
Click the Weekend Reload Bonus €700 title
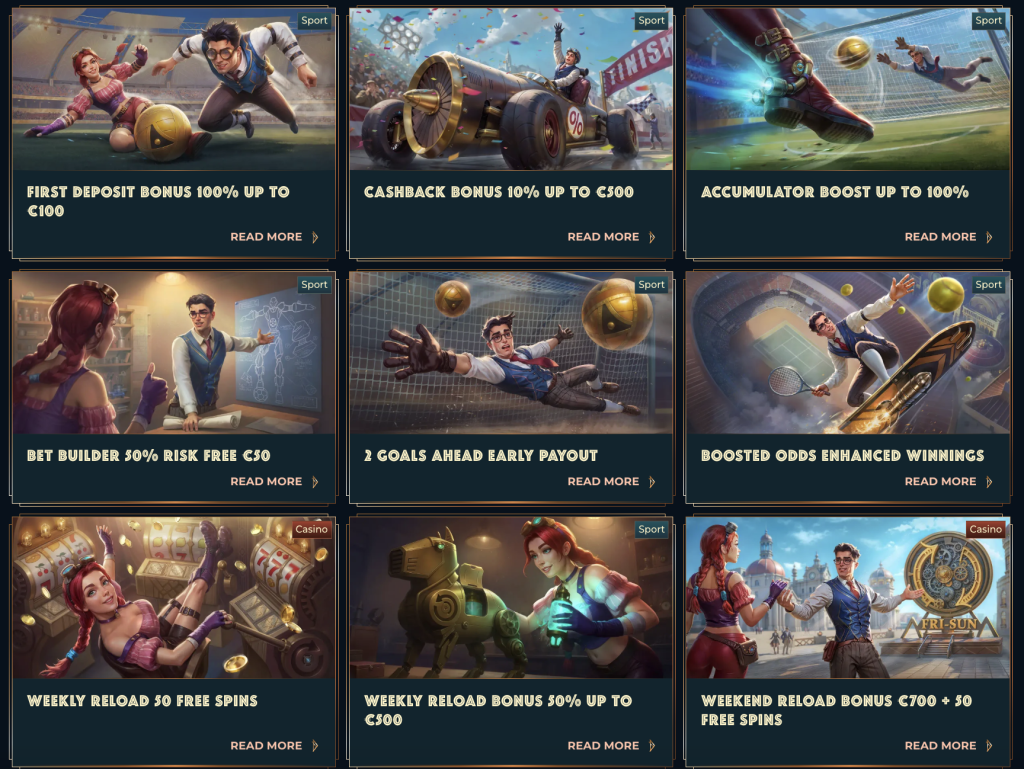(837, 710)
